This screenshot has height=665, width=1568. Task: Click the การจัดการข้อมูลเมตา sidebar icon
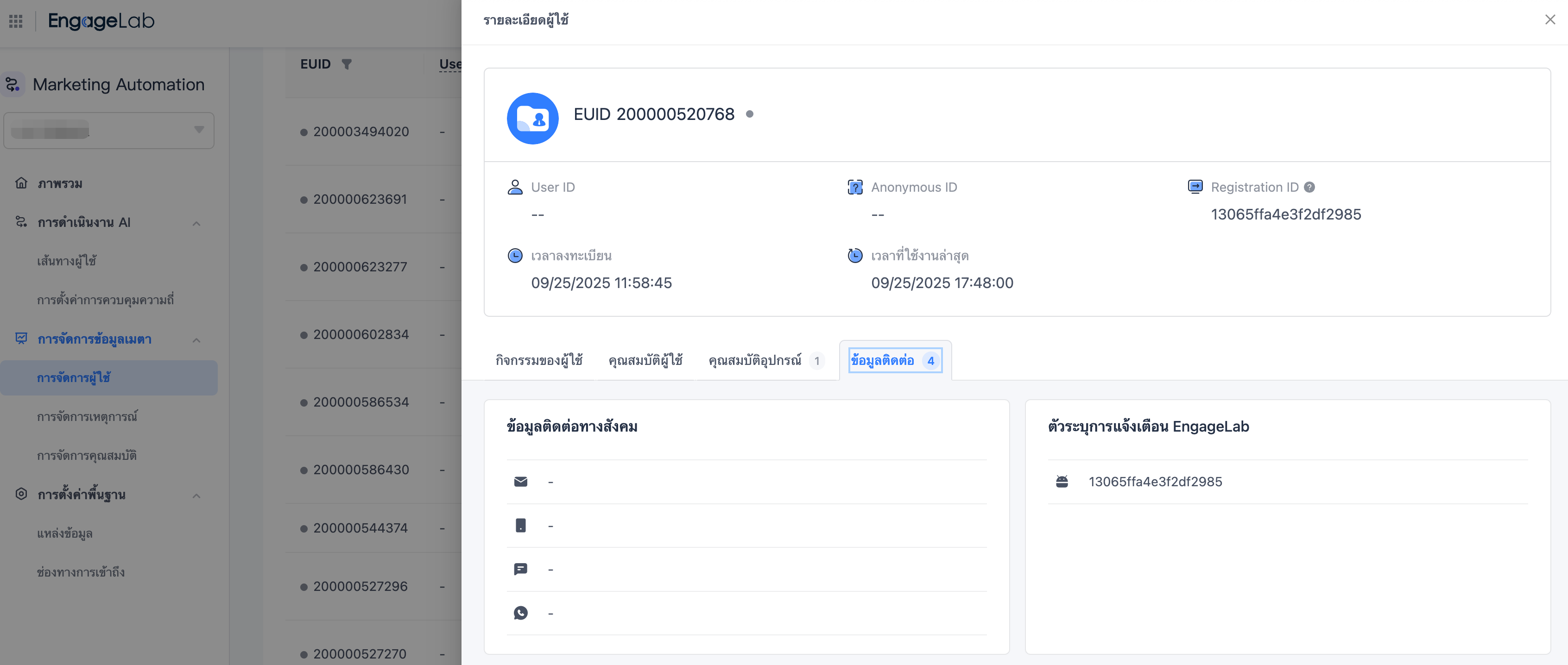tap(21, 339)
